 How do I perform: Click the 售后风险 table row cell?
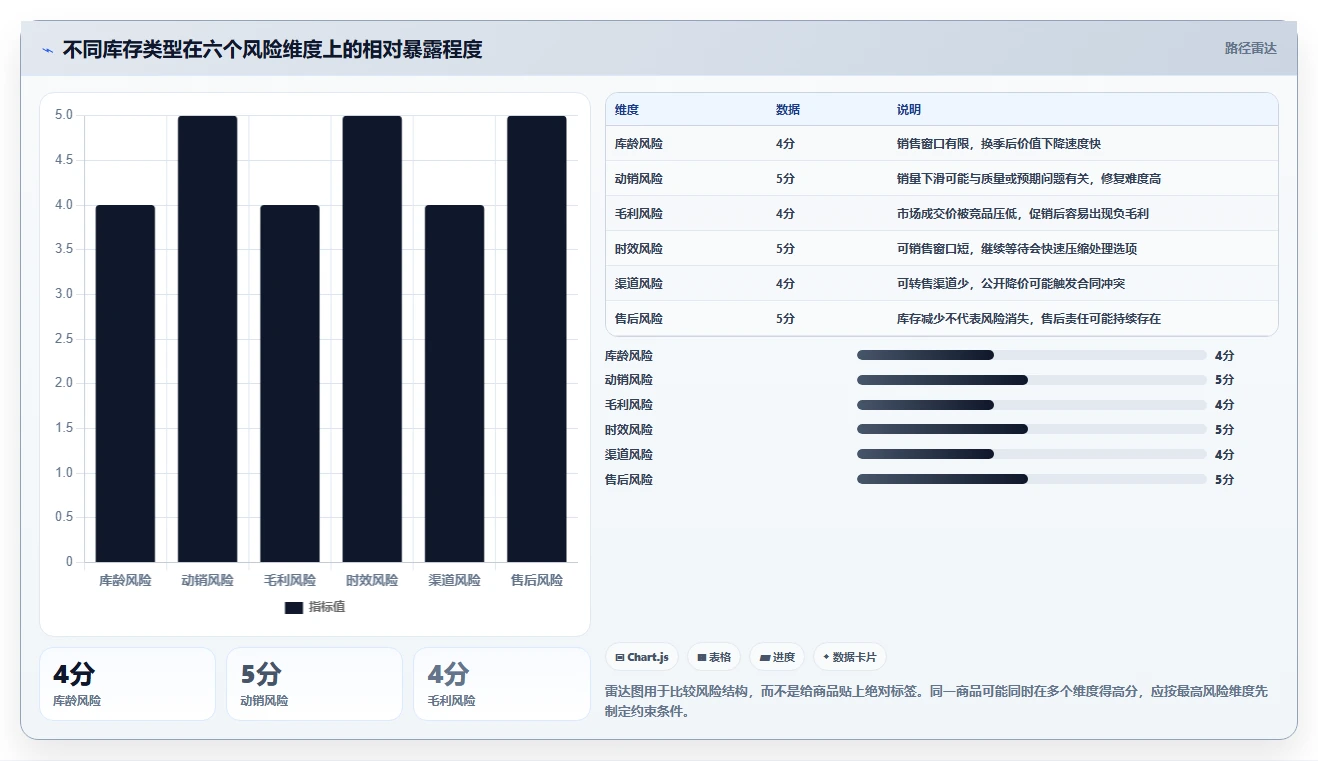639,319
